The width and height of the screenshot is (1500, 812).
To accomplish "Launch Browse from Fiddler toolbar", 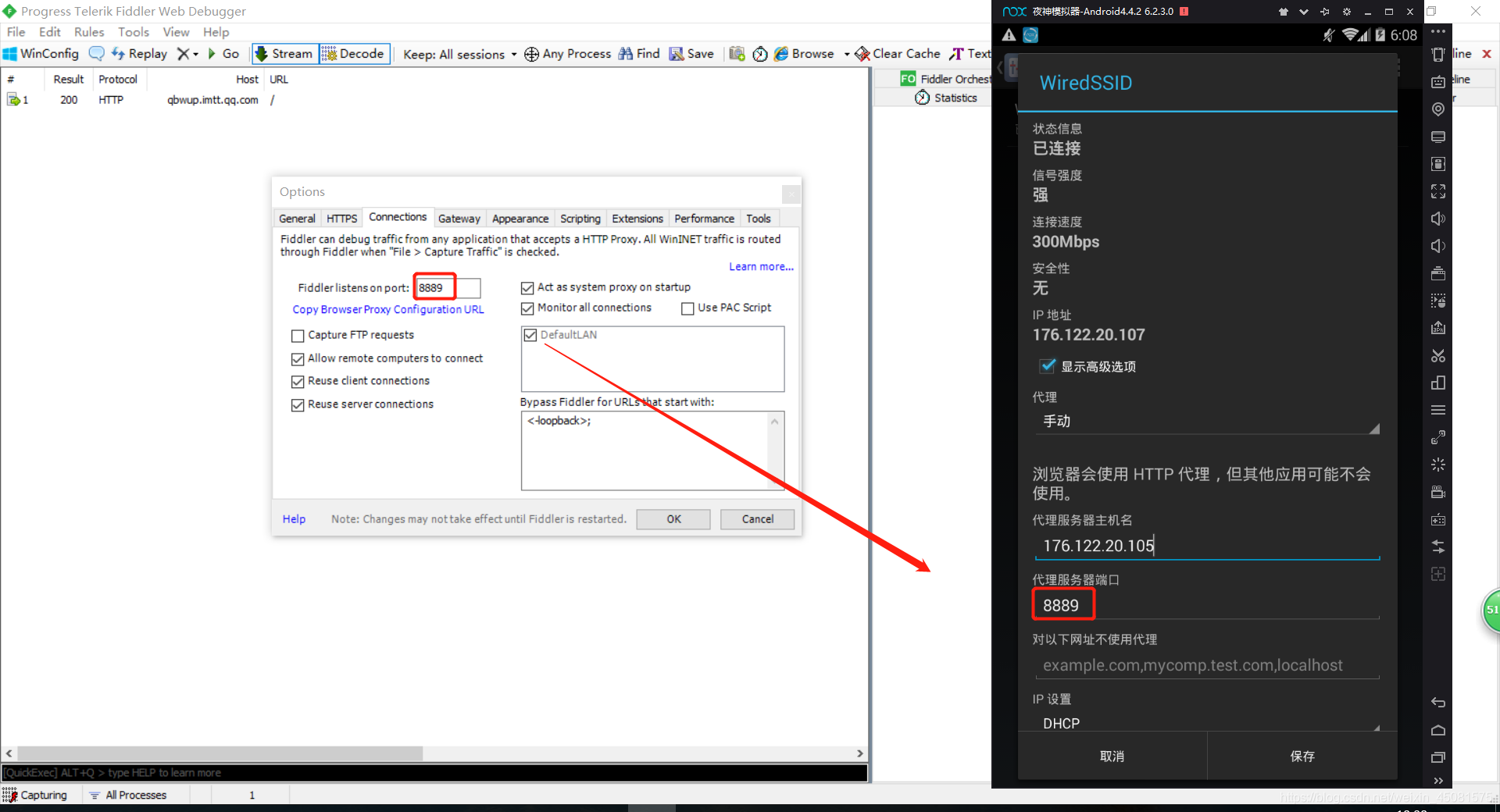I will 804,54.
